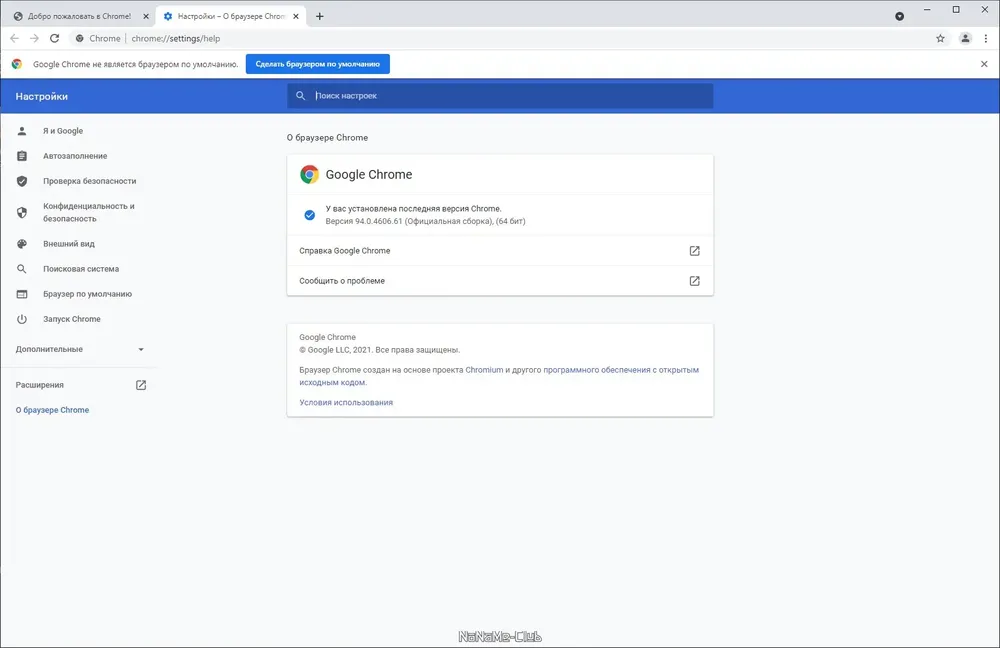
Task: Dismiss the default browser infobar
Action: (x=984, y=64)
